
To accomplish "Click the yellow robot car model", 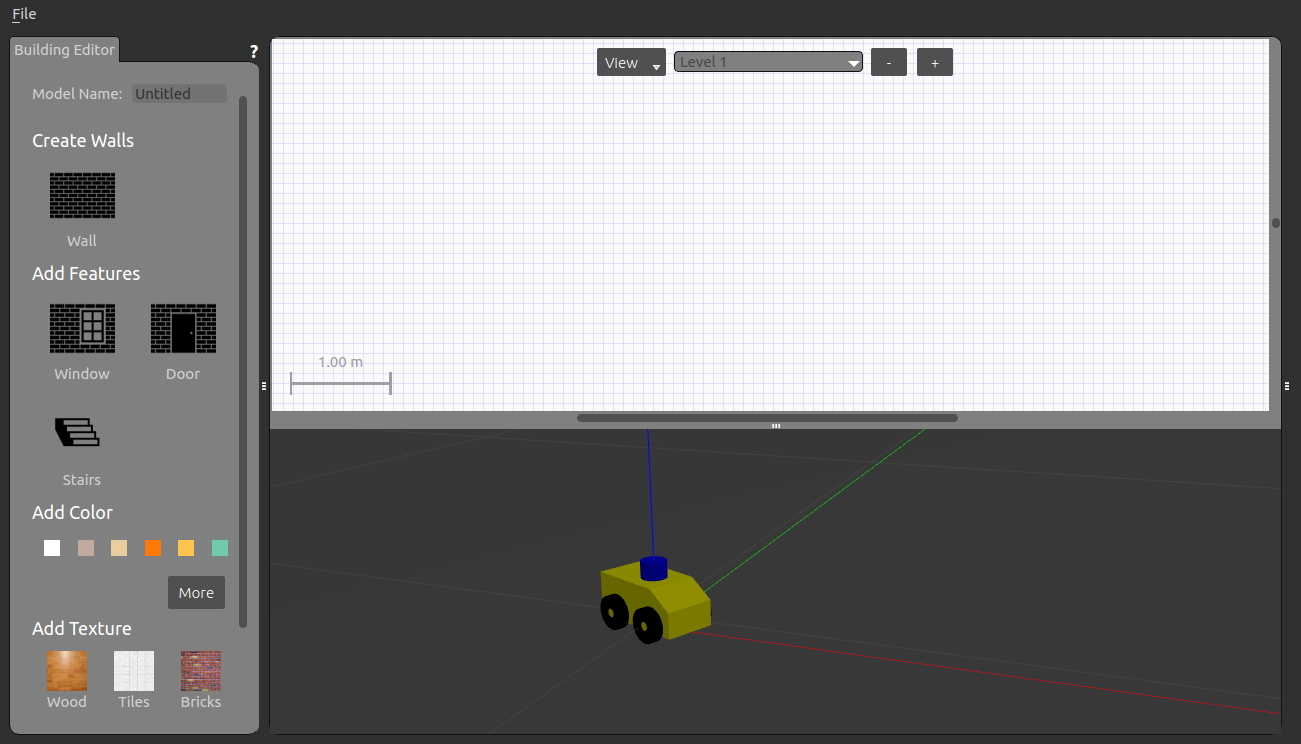I will pos(655,602).
